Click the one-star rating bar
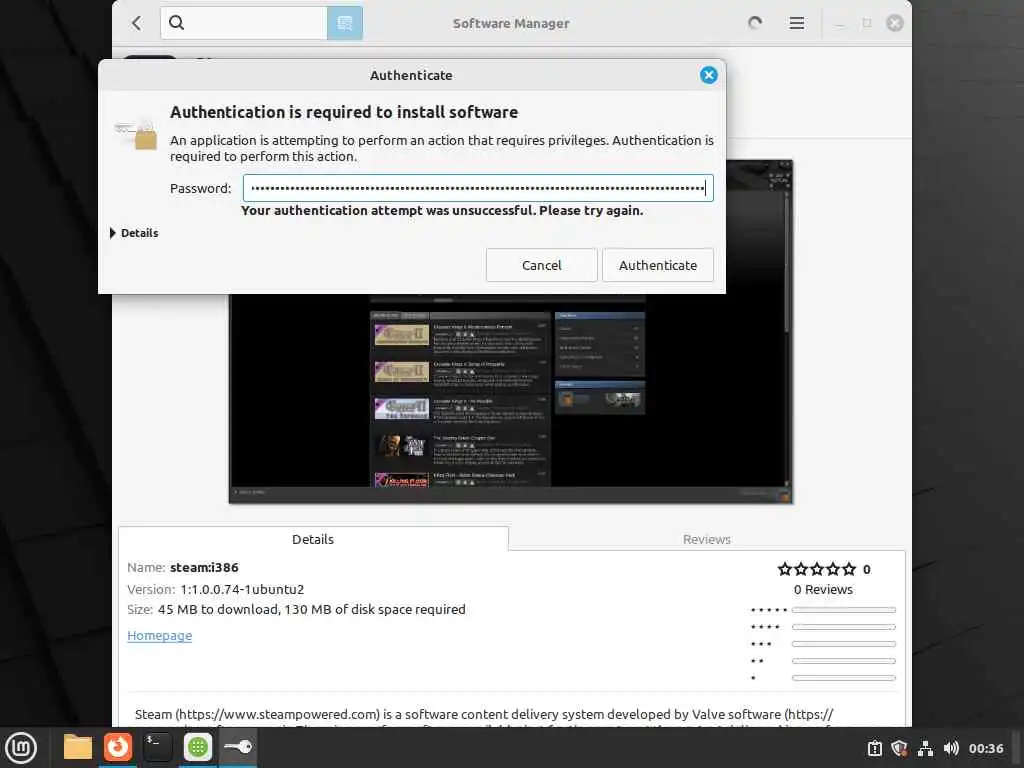This screenshot has height=768, width=1024. (844, 678)
